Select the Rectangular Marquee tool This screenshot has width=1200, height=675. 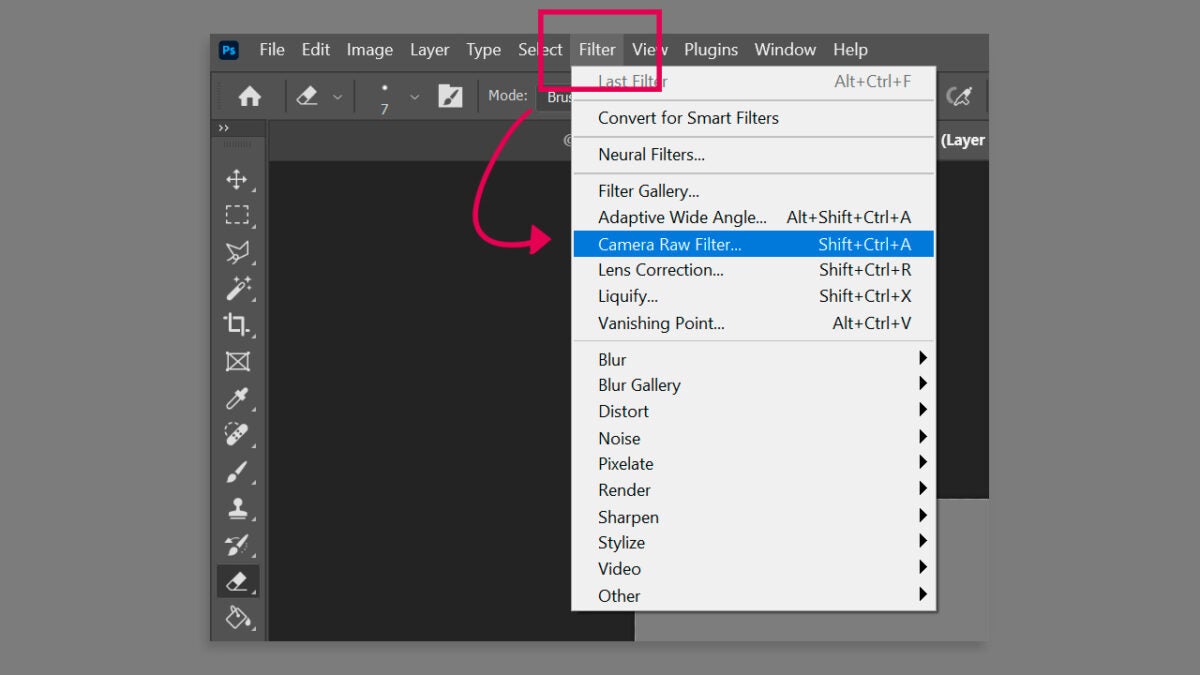[x=237, y=215]
